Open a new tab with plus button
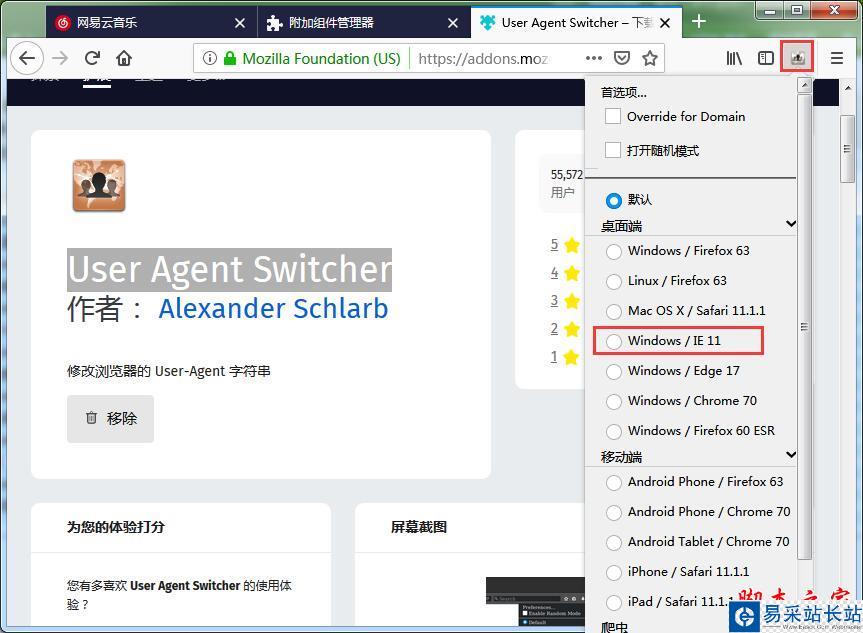 (x=698, y=21)
